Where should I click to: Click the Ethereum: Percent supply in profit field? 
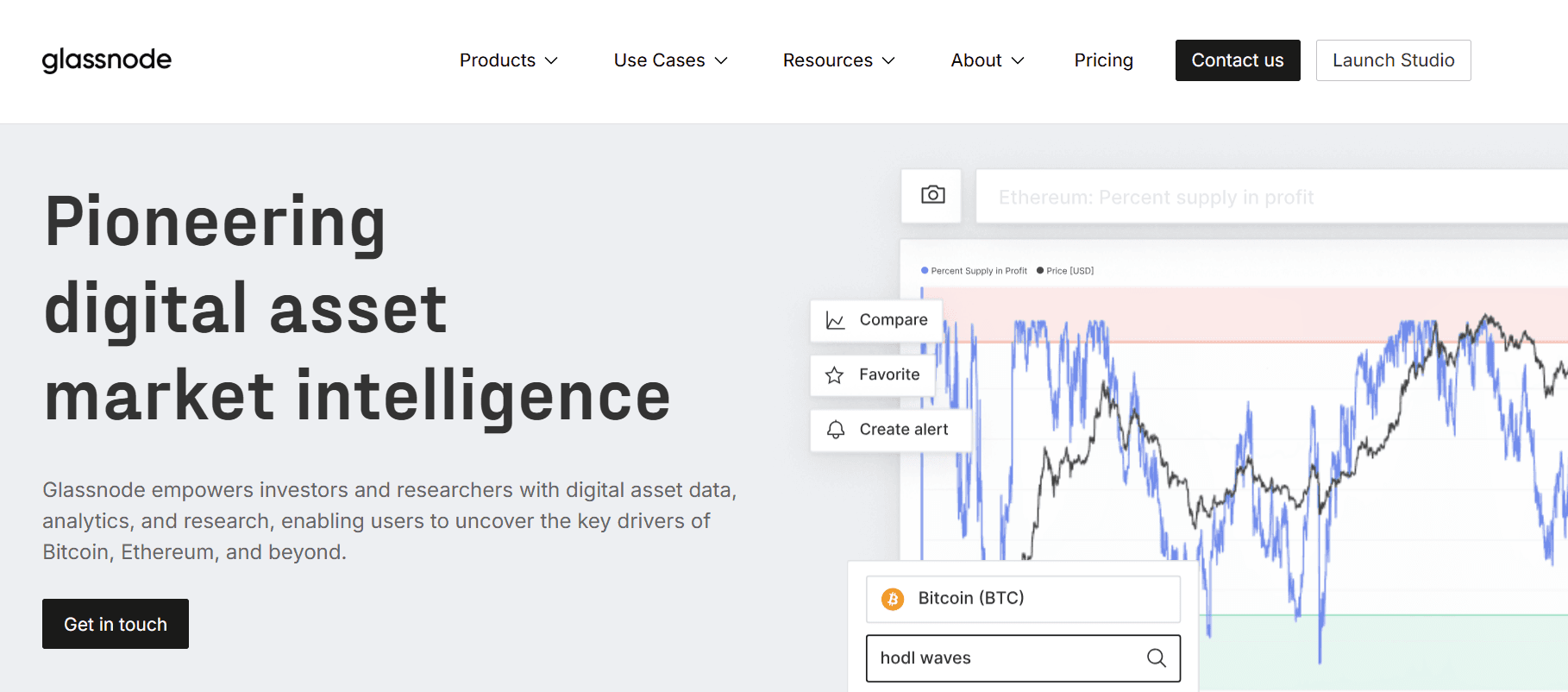pyautogui.click(x=1271, y=197)
